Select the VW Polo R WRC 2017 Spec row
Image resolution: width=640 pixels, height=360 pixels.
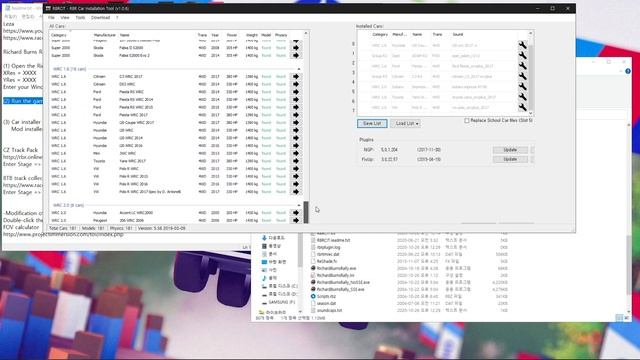coord(171,192)
